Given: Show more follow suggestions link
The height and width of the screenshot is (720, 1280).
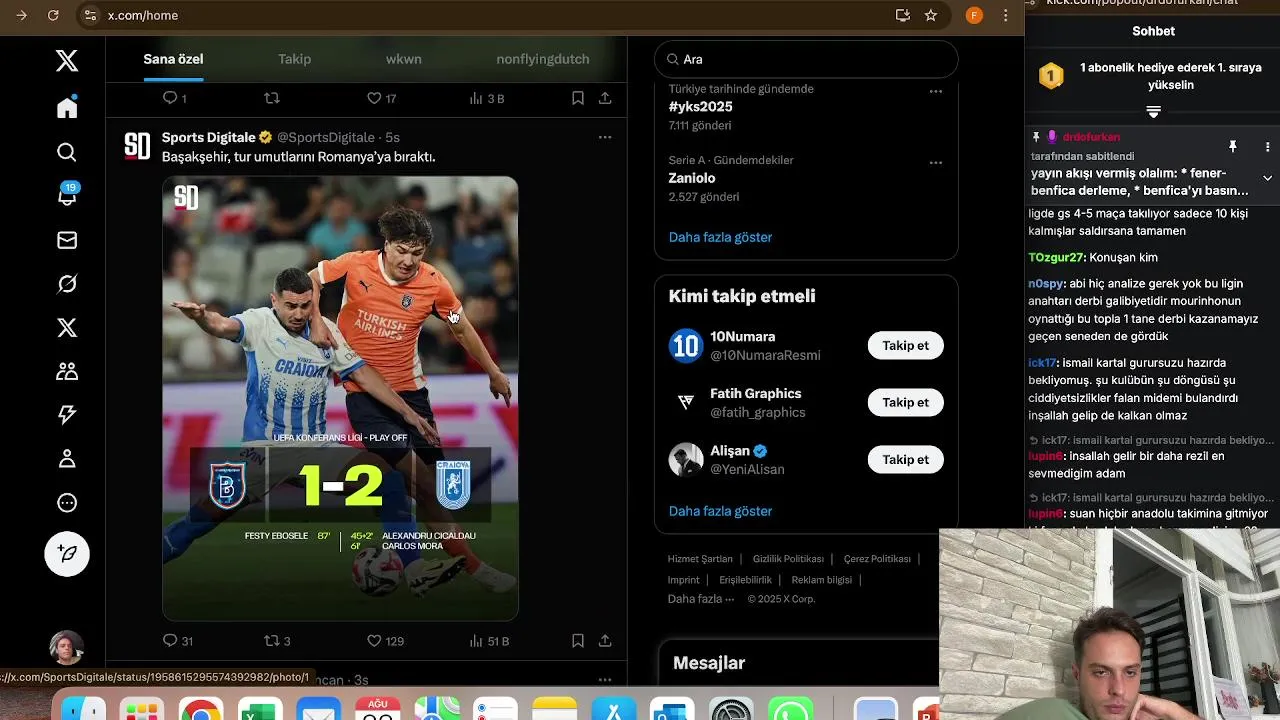Looking at the screenshot, I should [720, 511].
